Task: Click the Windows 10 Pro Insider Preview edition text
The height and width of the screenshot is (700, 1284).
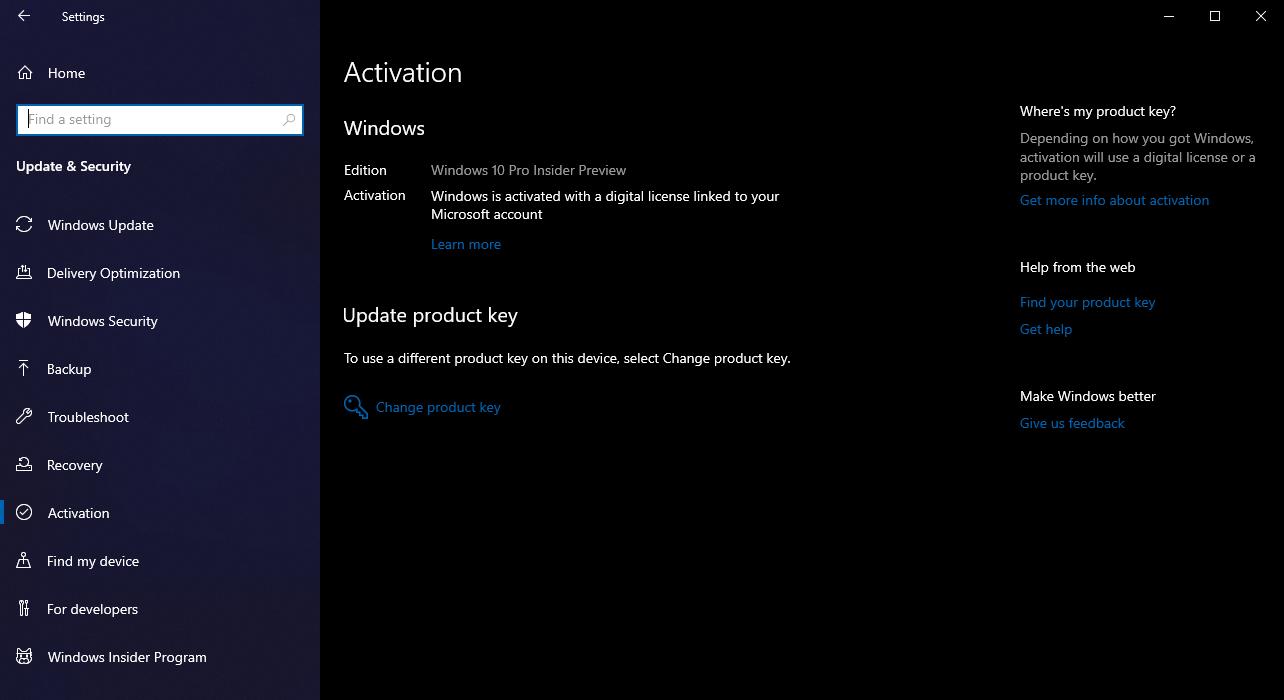Action: 528,170
